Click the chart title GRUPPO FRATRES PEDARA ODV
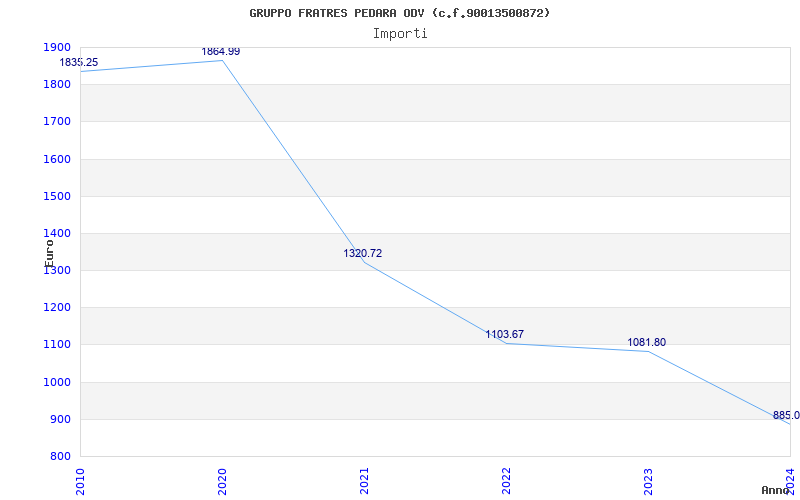Screen dimensions: 800x500 (x=399, y=13)
